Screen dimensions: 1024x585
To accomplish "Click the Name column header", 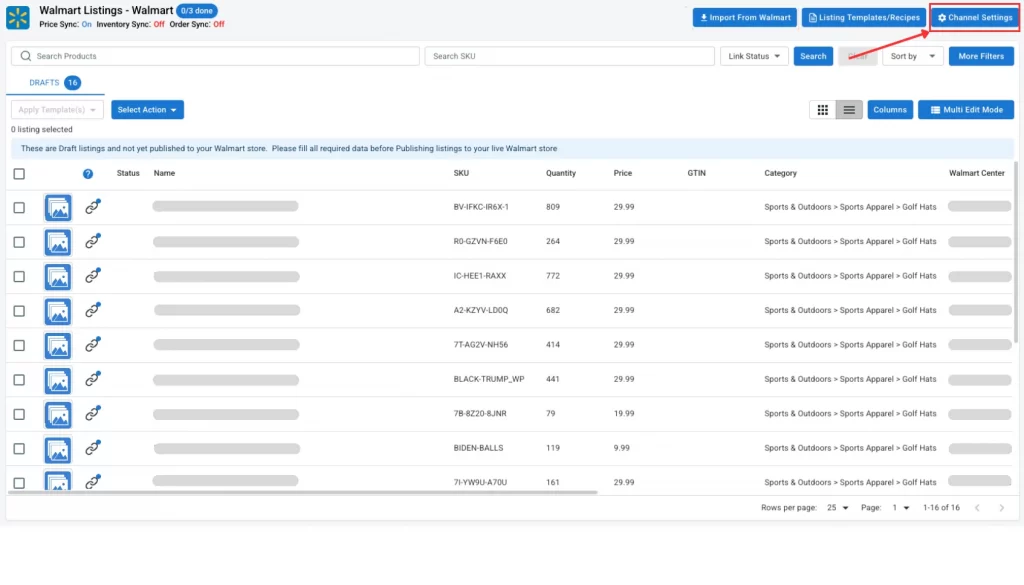I will [164, 173].
